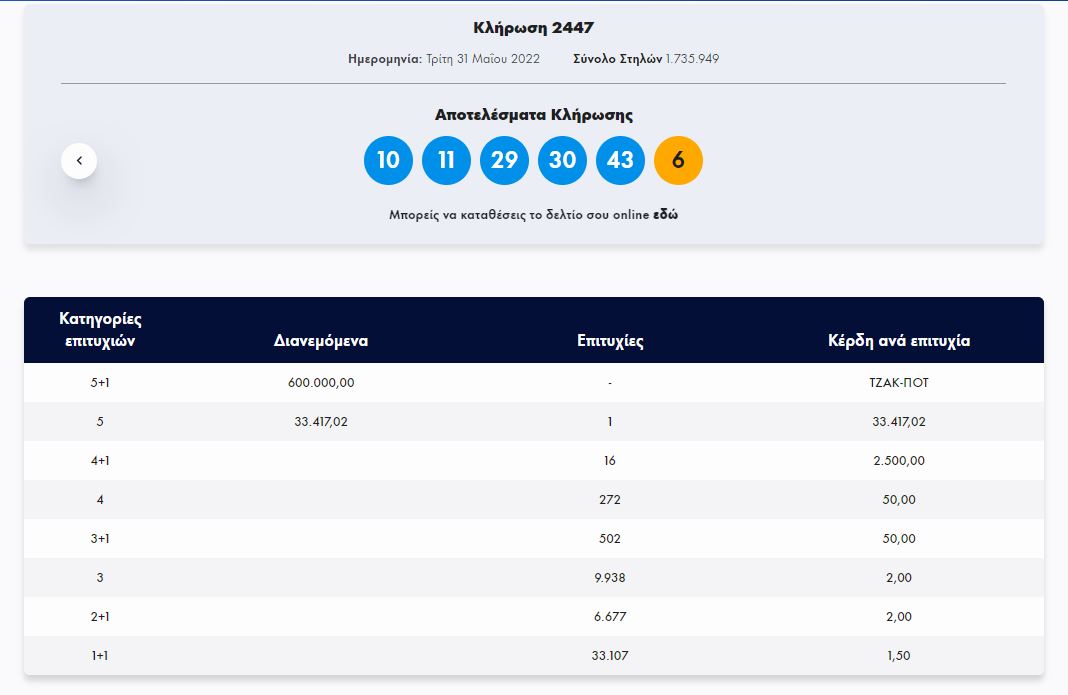Click the 'Κατηγορίες επιτυχιών' column header
The height and width of the screenshot is (695, 1068).
[100, 330]
